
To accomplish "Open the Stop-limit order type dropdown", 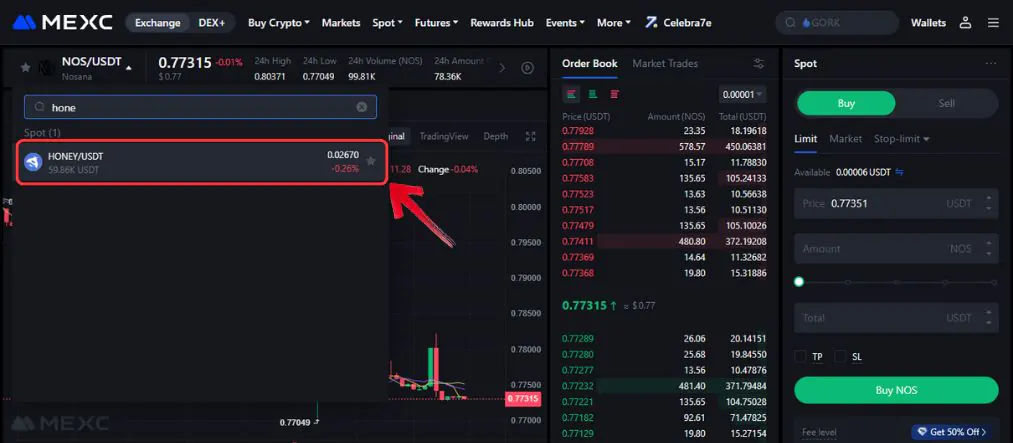I will point(902,139).
